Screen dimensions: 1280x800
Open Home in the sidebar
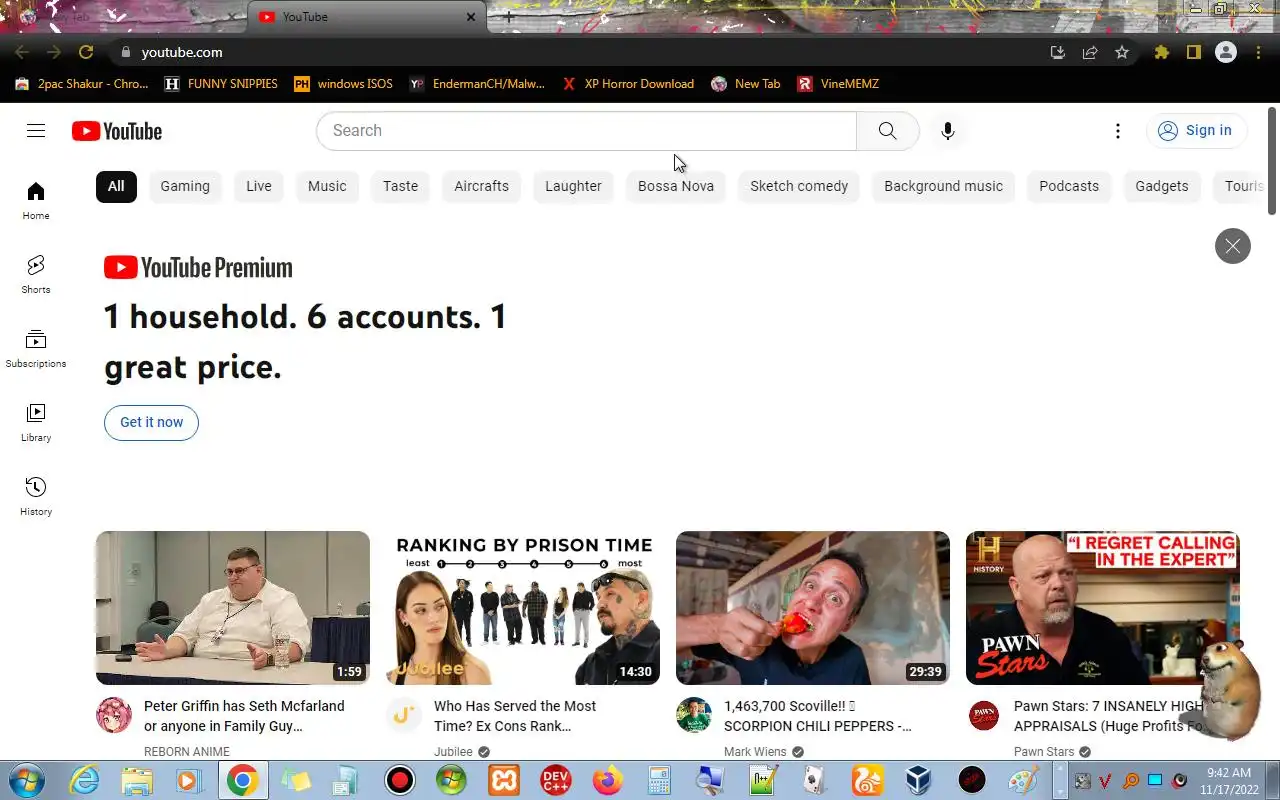coord(36,201)
